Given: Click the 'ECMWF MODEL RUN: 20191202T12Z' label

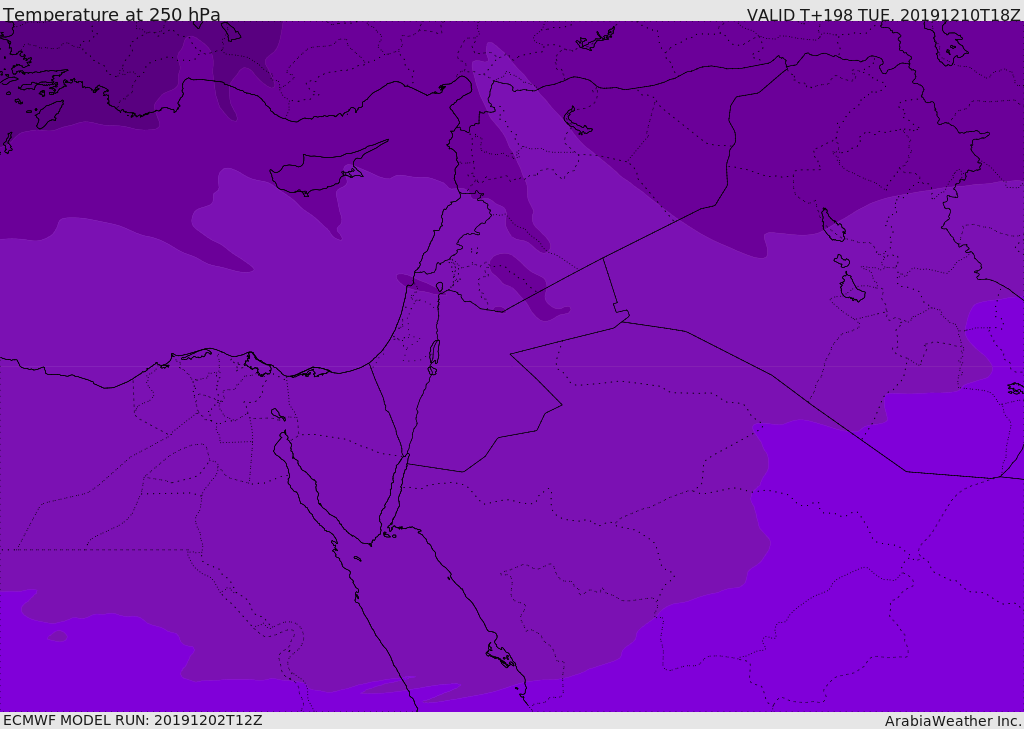Looking at the screenshot, I should click(x=133, y=720).
